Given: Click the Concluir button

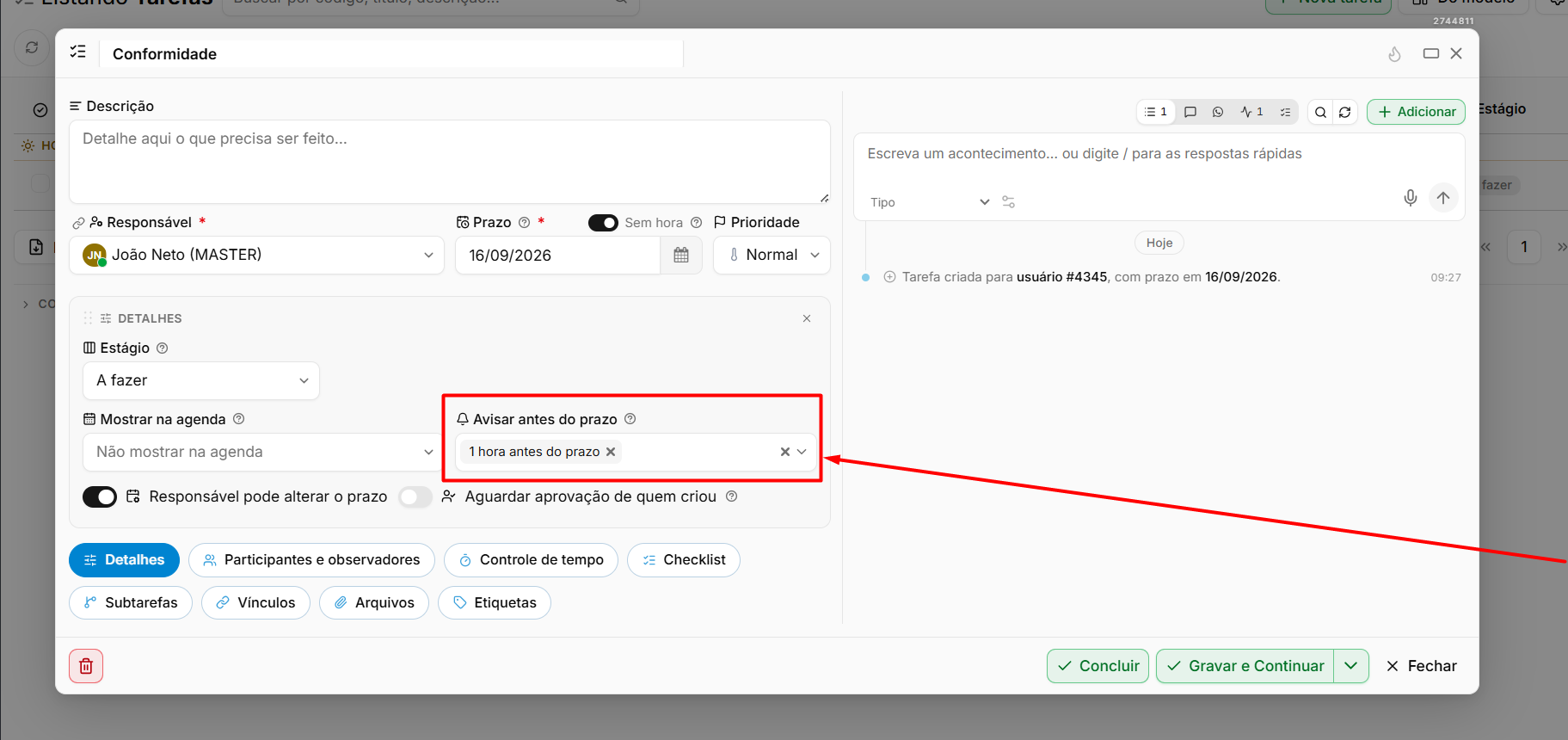Looking at the screenshot, I should click(1098, 666).
